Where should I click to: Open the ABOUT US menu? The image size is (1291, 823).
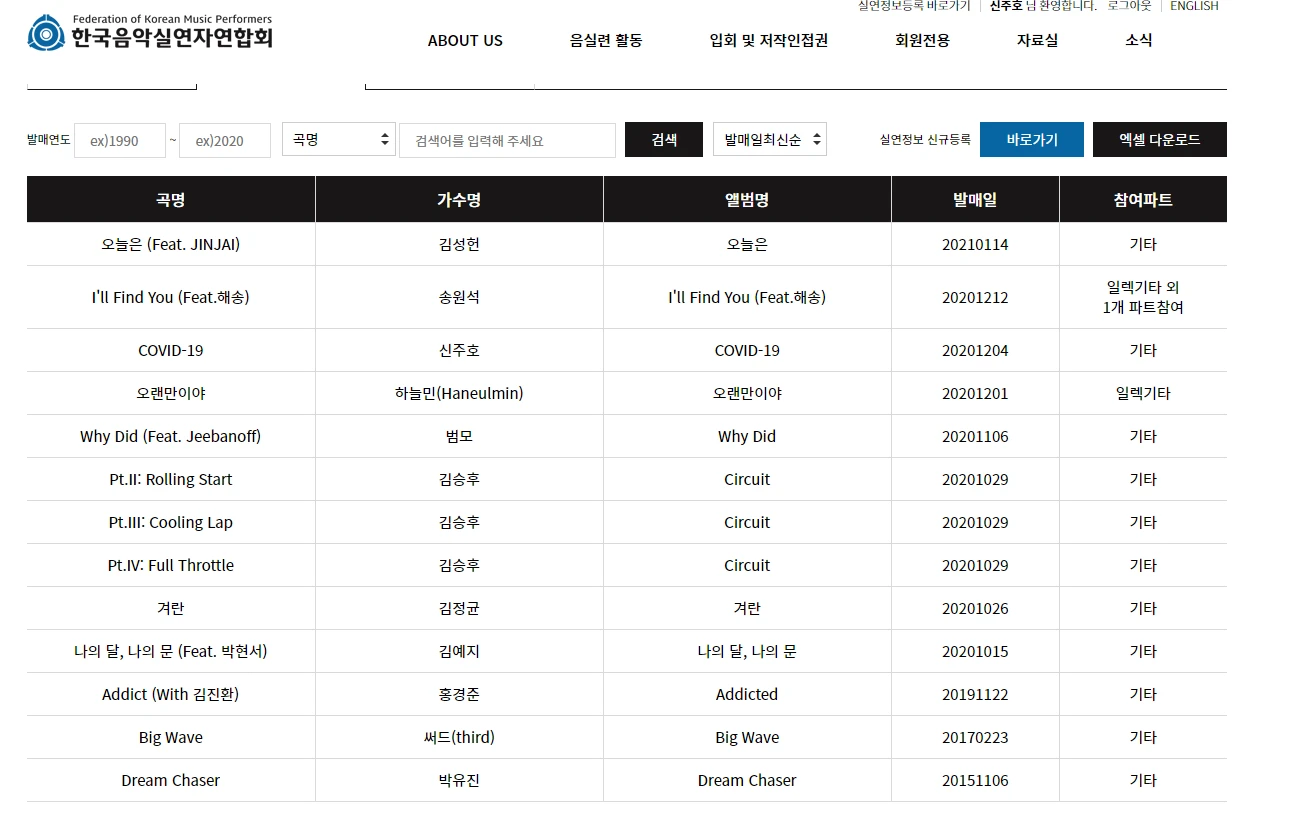[x=465, y=41]
